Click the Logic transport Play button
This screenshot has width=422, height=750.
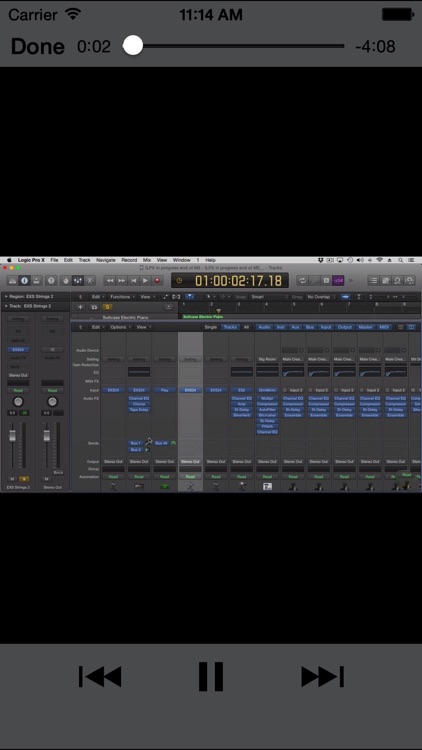click(x=145, y=281)
